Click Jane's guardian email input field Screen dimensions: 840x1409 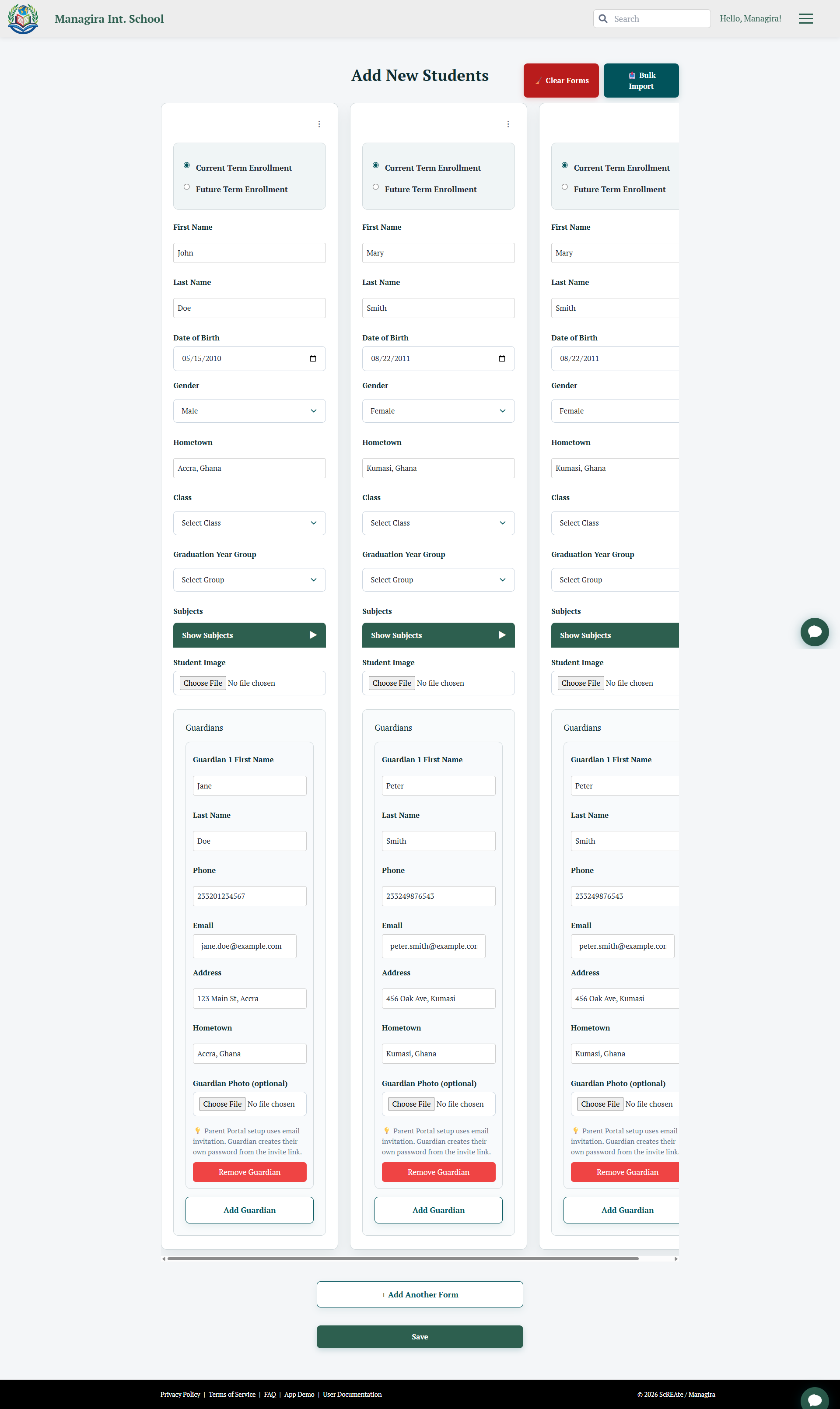pos(245,946)
